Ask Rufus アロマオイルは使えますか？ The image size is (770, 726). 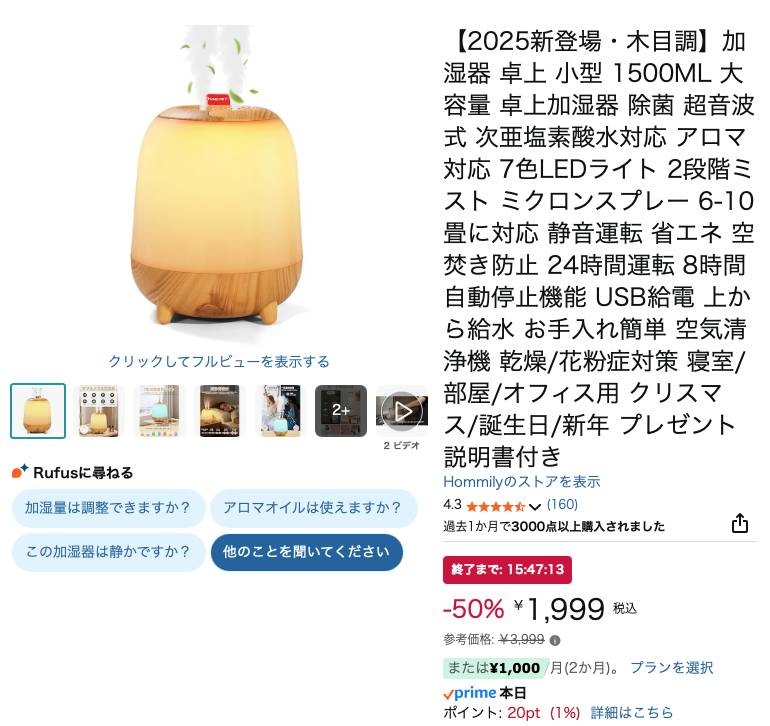click(x=313, y=508)
